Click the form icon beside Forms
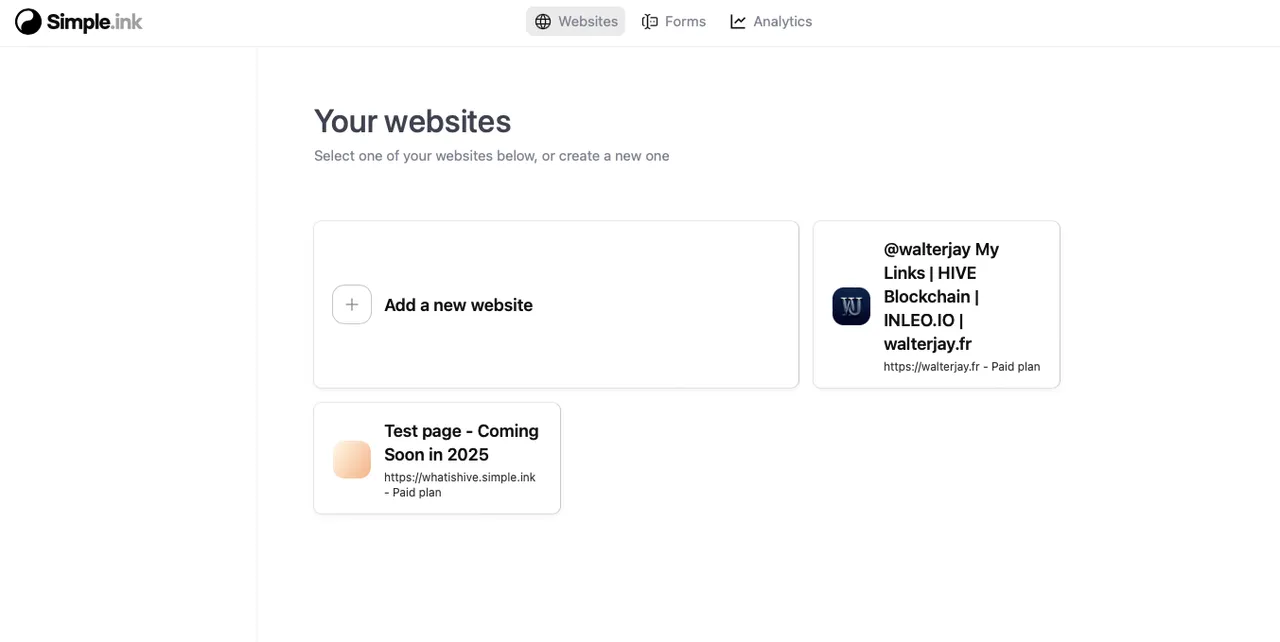Image resolution: width=1280 pixels, height=642 pixels. [650, 22]
